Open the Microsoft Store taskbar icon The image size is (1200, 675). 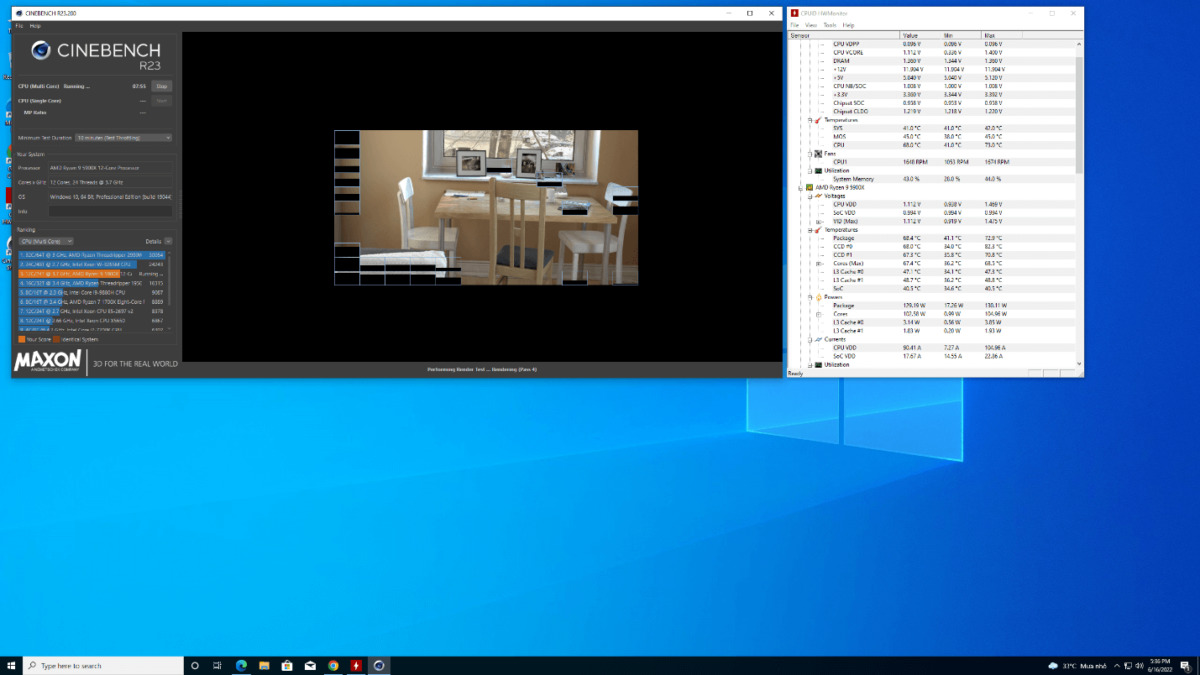pyautogui.click(x=287, y=665)
